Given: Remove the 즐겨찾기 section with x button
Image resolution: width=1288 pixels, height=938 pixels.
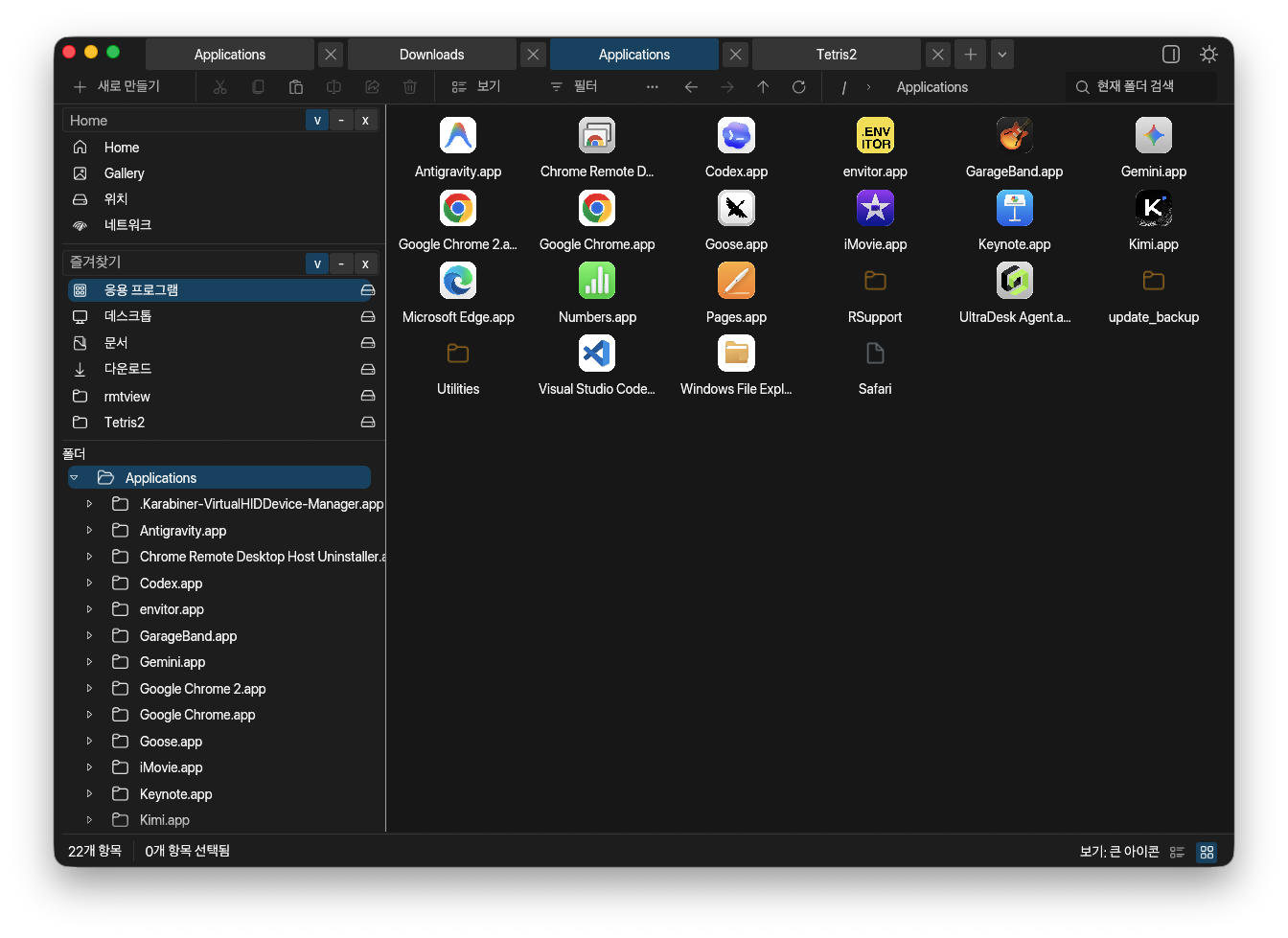Looking at the screenshot, I should pos(365,263).
